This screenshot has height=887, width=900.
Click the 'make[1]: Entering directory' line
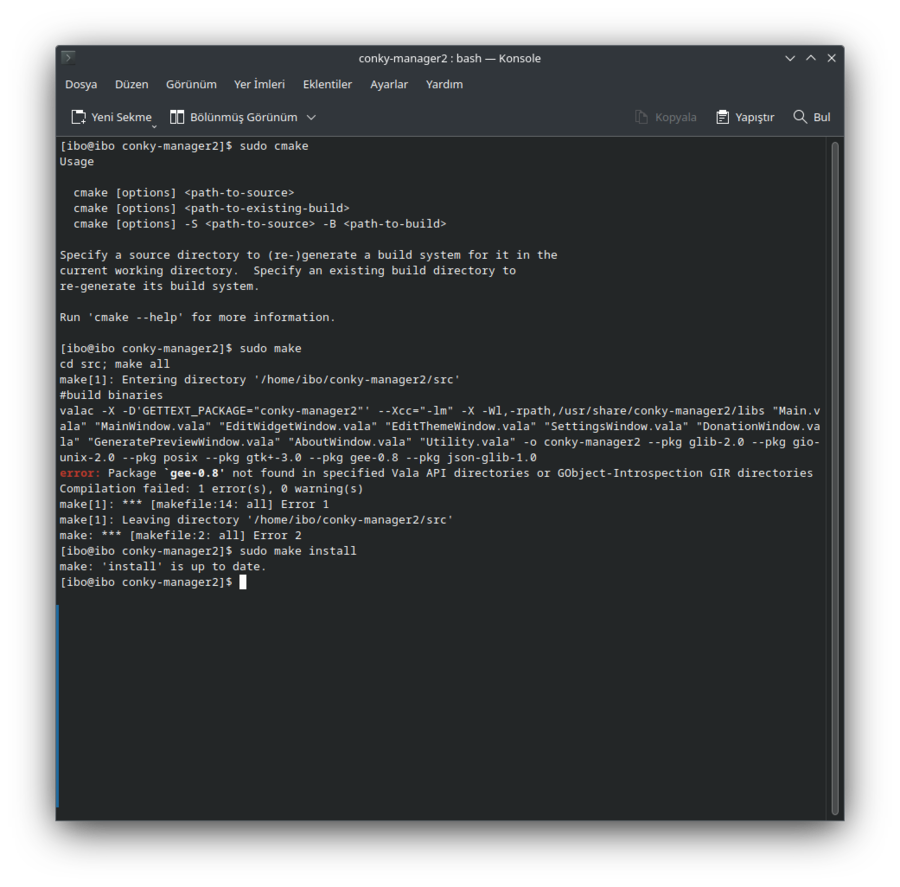tap(260, 379)
